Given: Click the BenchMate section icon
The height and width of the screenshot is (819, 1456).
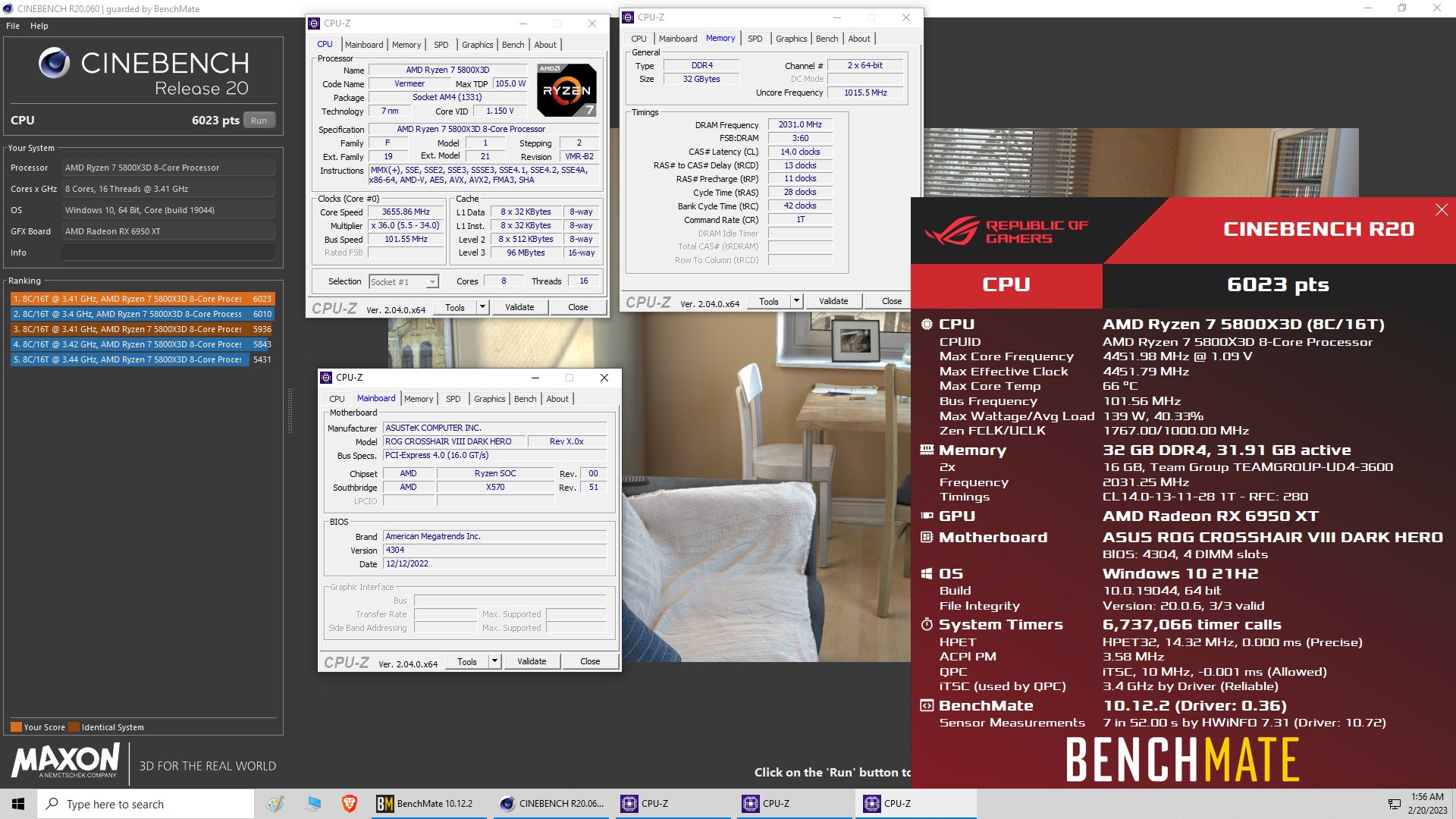Looking at the screenshot, I should click(927, 705).
